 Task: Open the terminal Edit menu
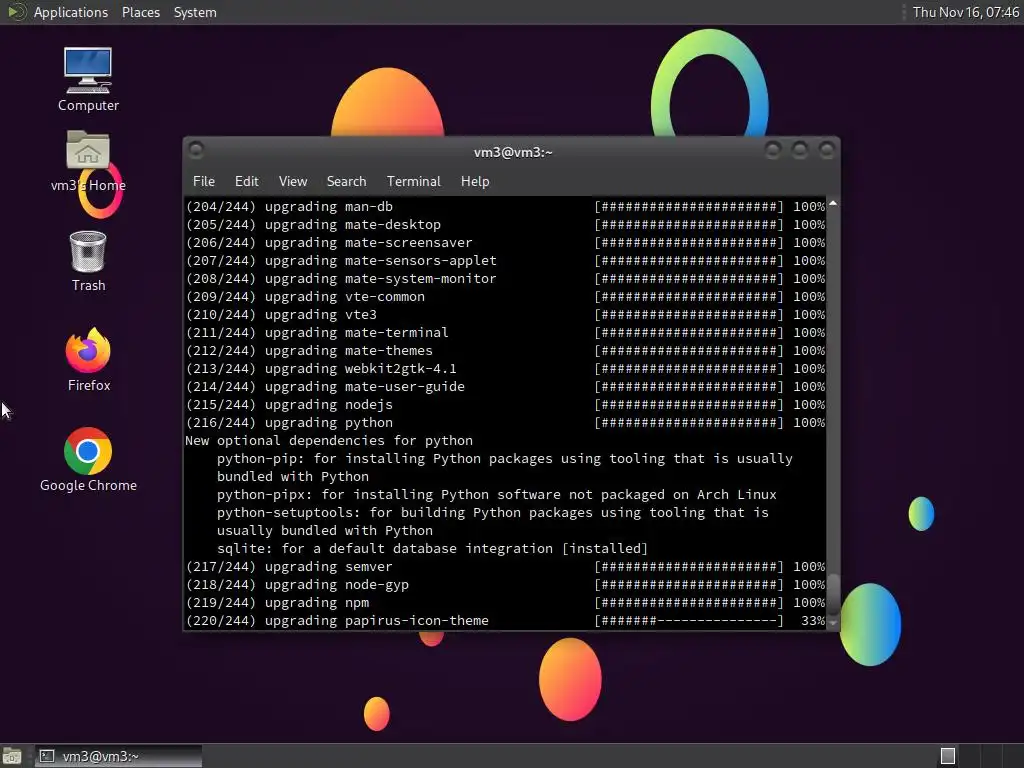tap(246, 181)
